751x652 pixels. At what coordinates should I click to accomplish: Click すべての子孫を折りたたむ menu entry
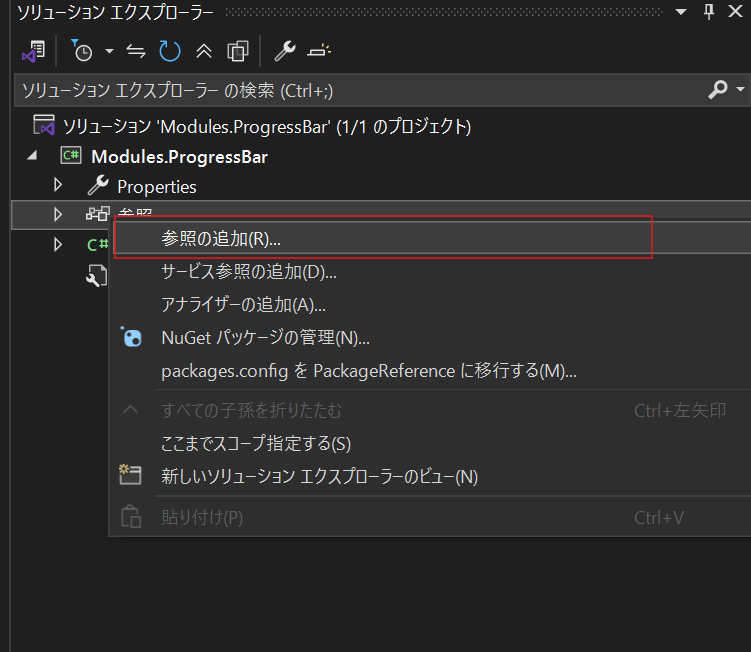click(x=431, y=411)
